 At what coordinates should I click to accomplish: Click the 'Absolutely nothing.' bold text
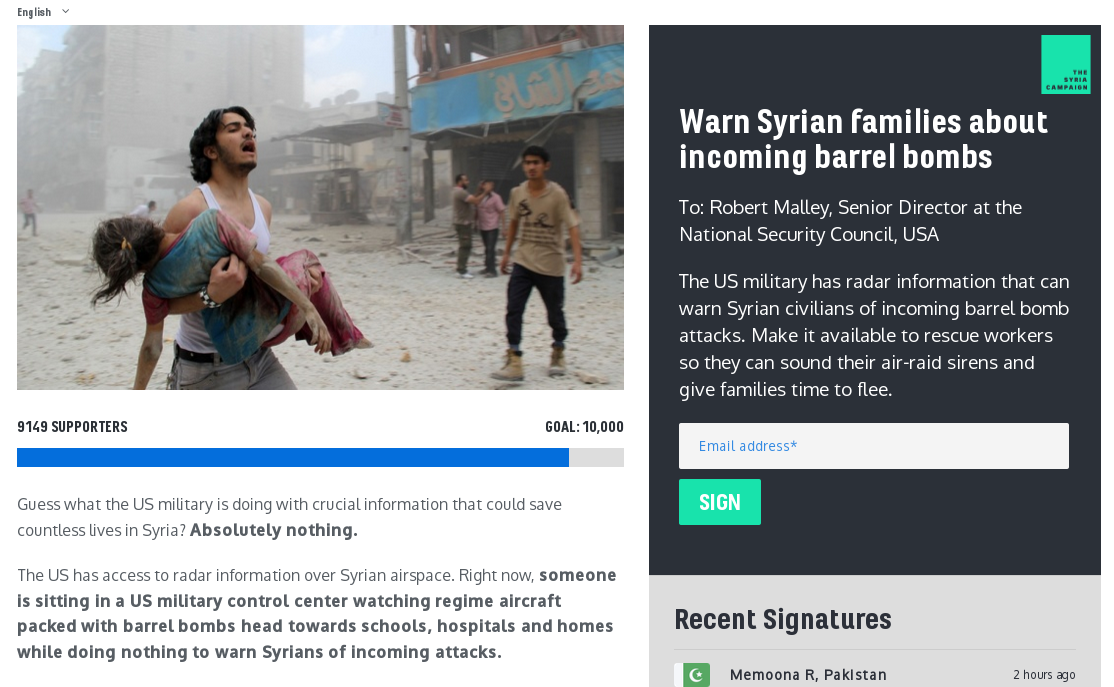(274, 530)
